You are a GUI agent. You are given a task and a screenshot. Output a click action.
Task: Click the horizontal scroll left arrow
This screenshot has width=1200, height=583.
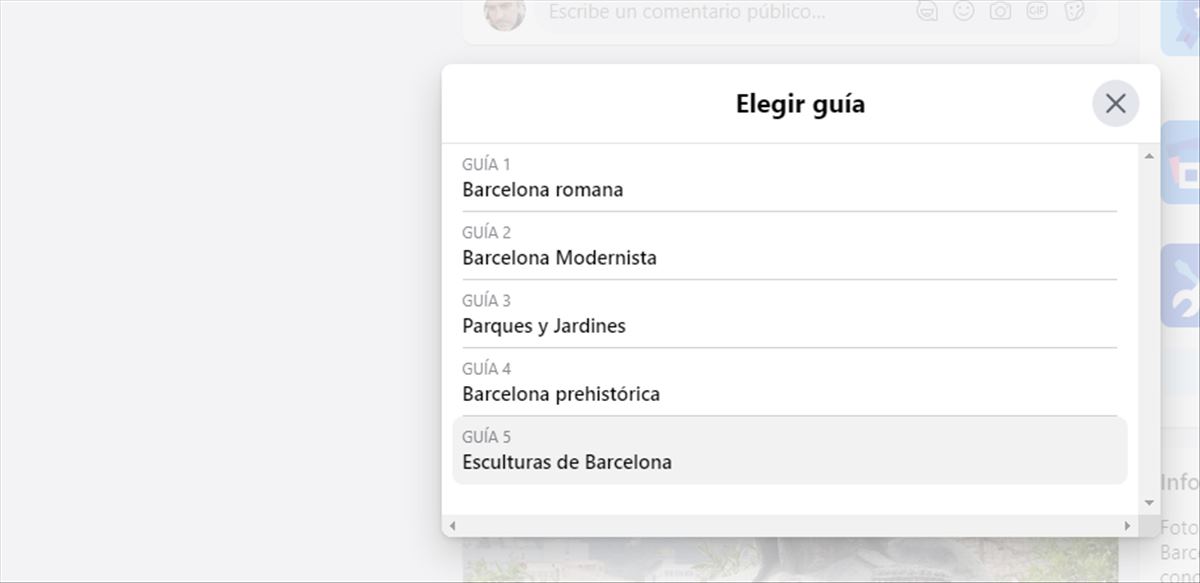(452, 525)
